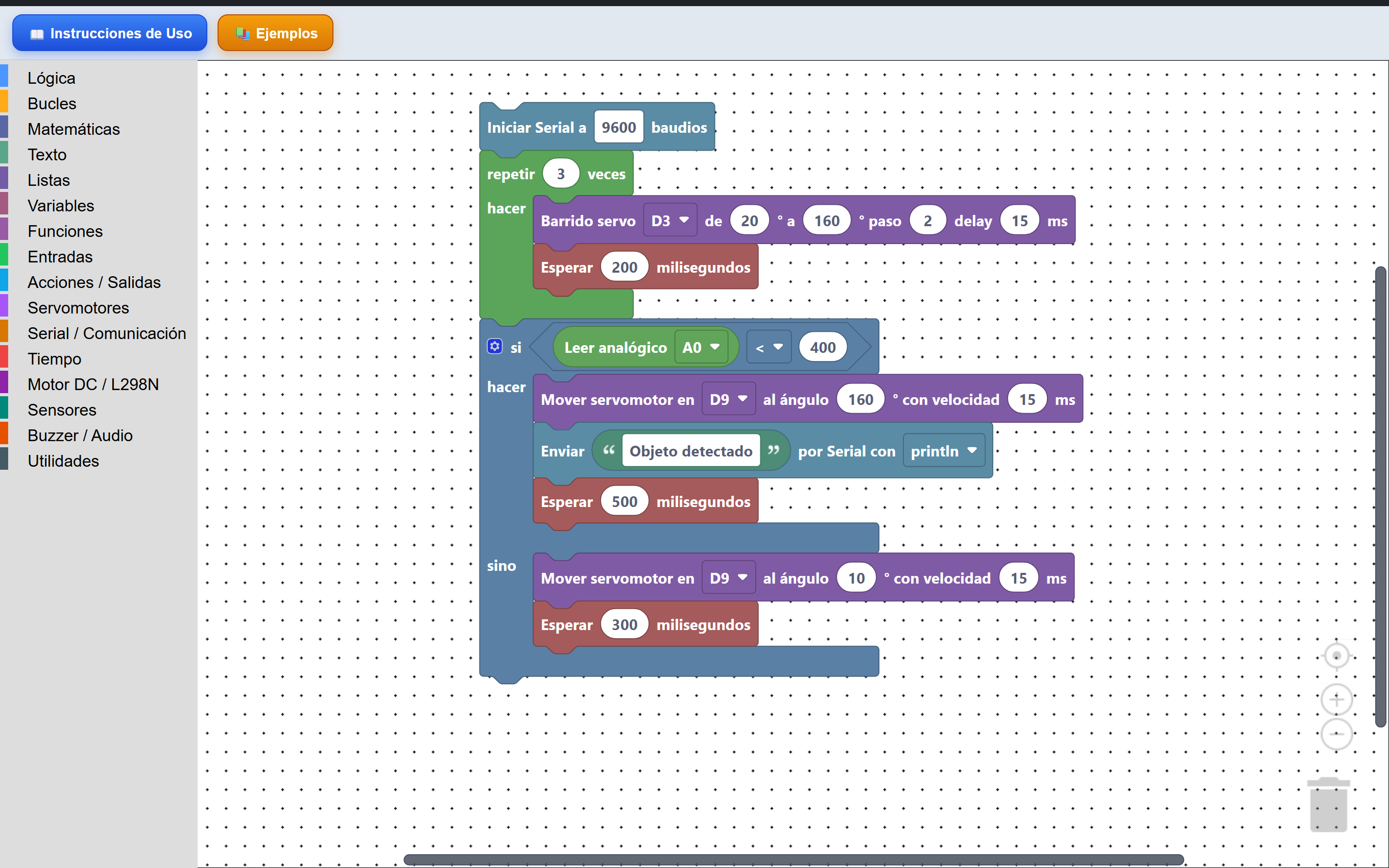Open the println mode dropdown

pyautogui.click(x=944, y=451)
